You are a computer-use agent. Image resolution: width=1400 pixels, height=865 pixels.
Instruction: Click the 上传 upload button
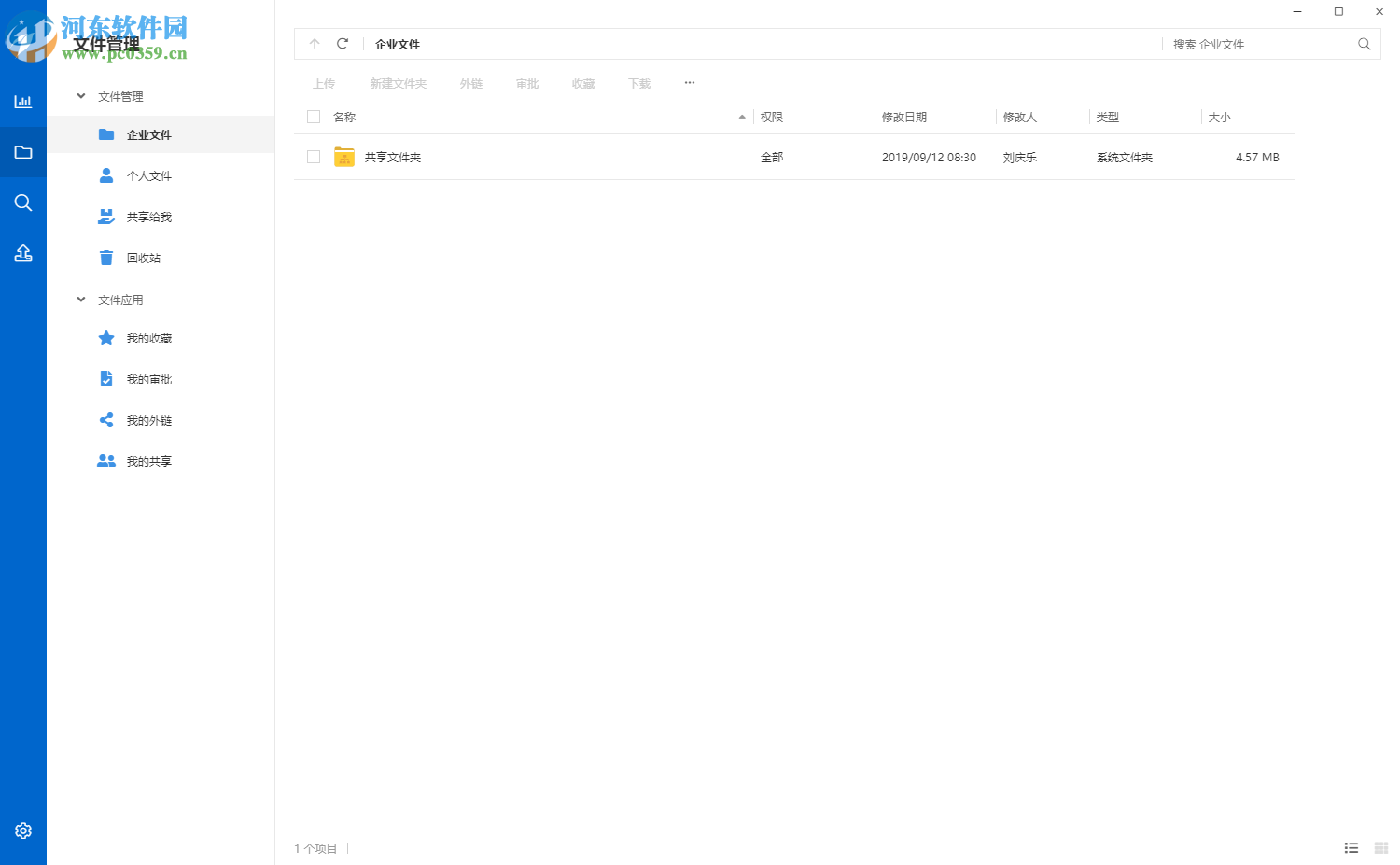(324, 83)
